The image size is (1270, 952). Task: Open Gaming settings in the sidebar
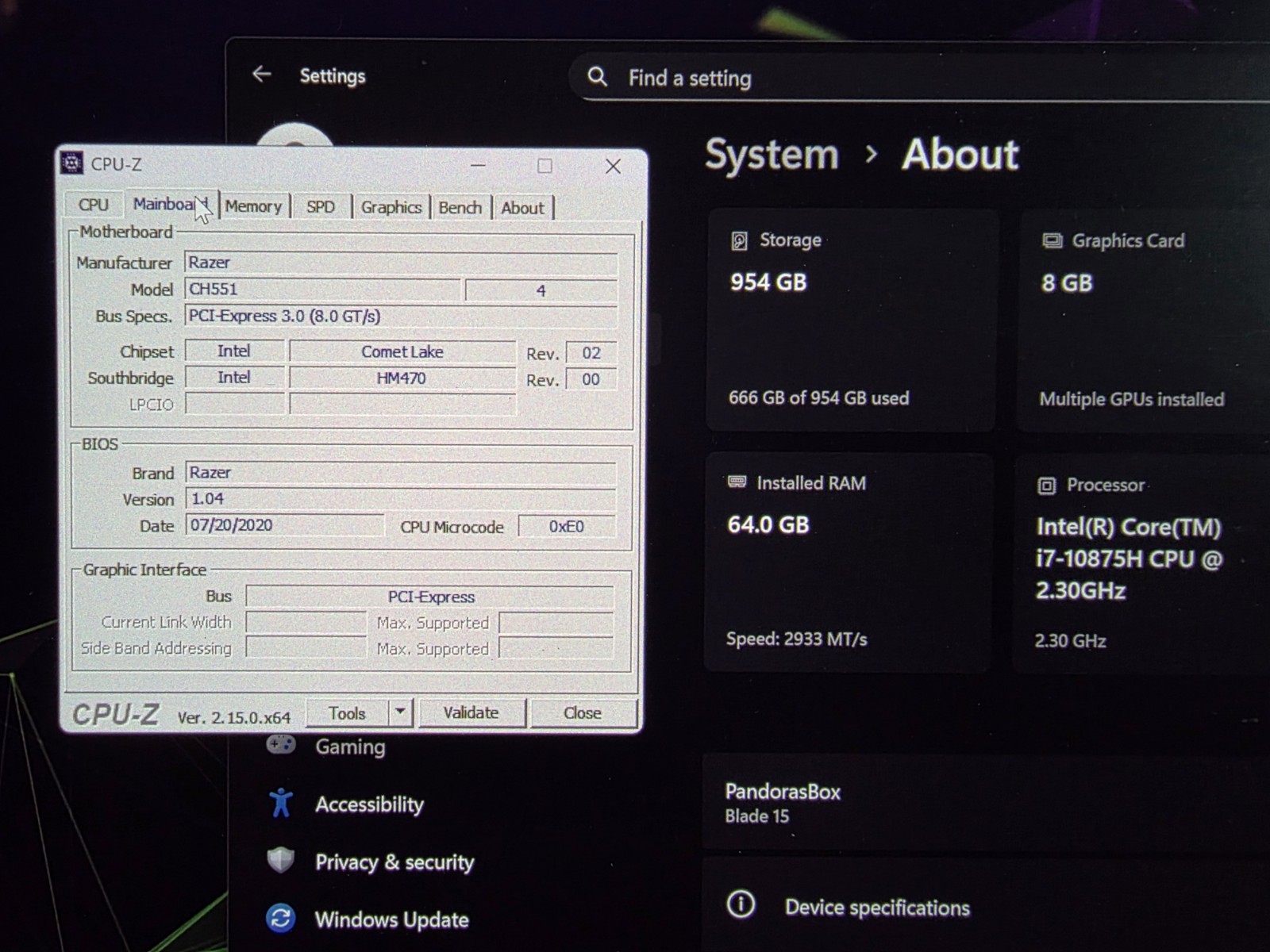pos(350,747)
